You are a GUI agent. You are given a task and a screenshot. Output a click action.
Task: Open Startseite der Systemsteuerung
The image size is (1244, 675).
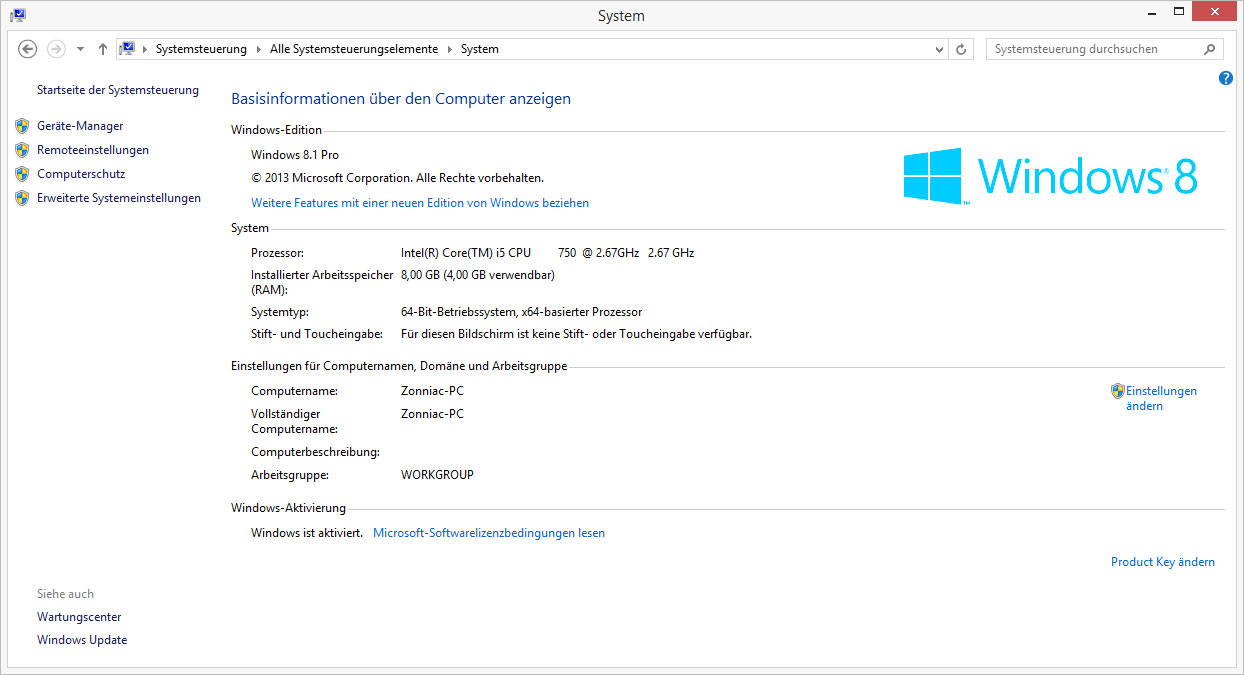118,90
